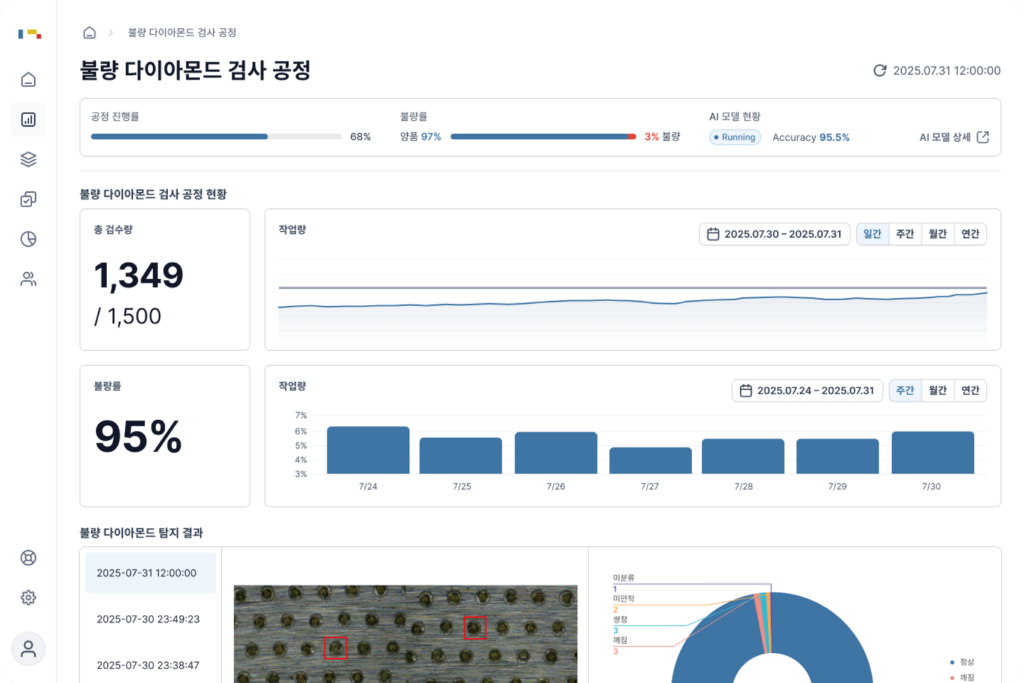
Task: Open the home icon in the sidebar
Action: 28,80
